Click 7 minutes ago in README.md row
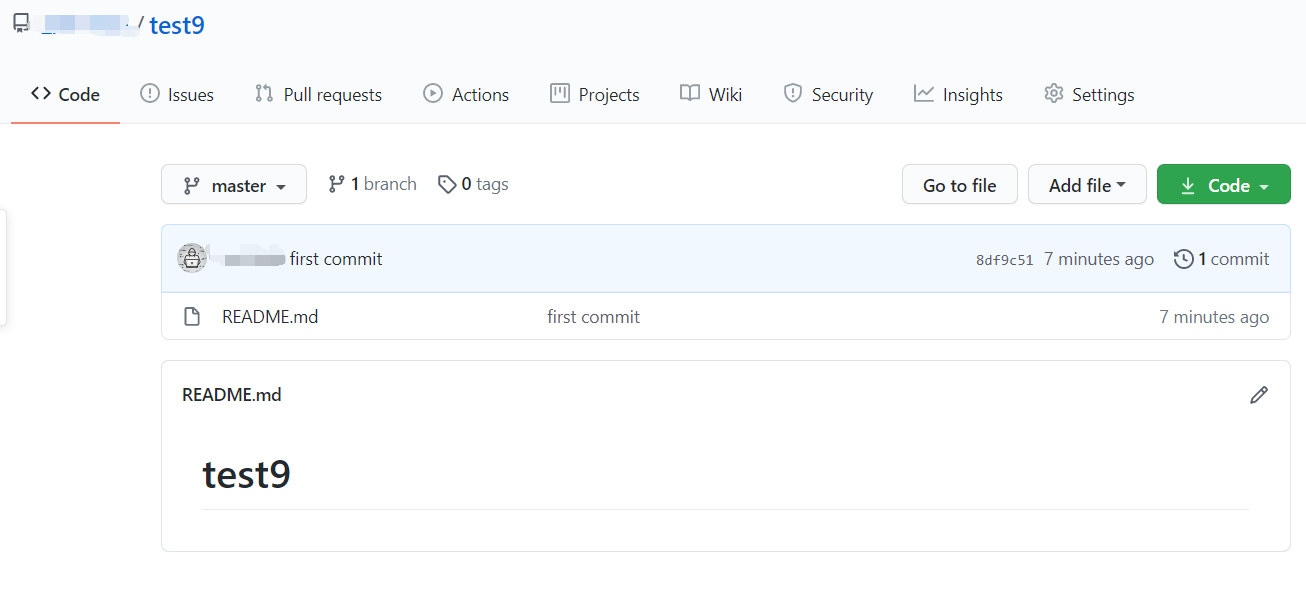The height and width of the screenshot is (591, 1306). (1214, 317)
